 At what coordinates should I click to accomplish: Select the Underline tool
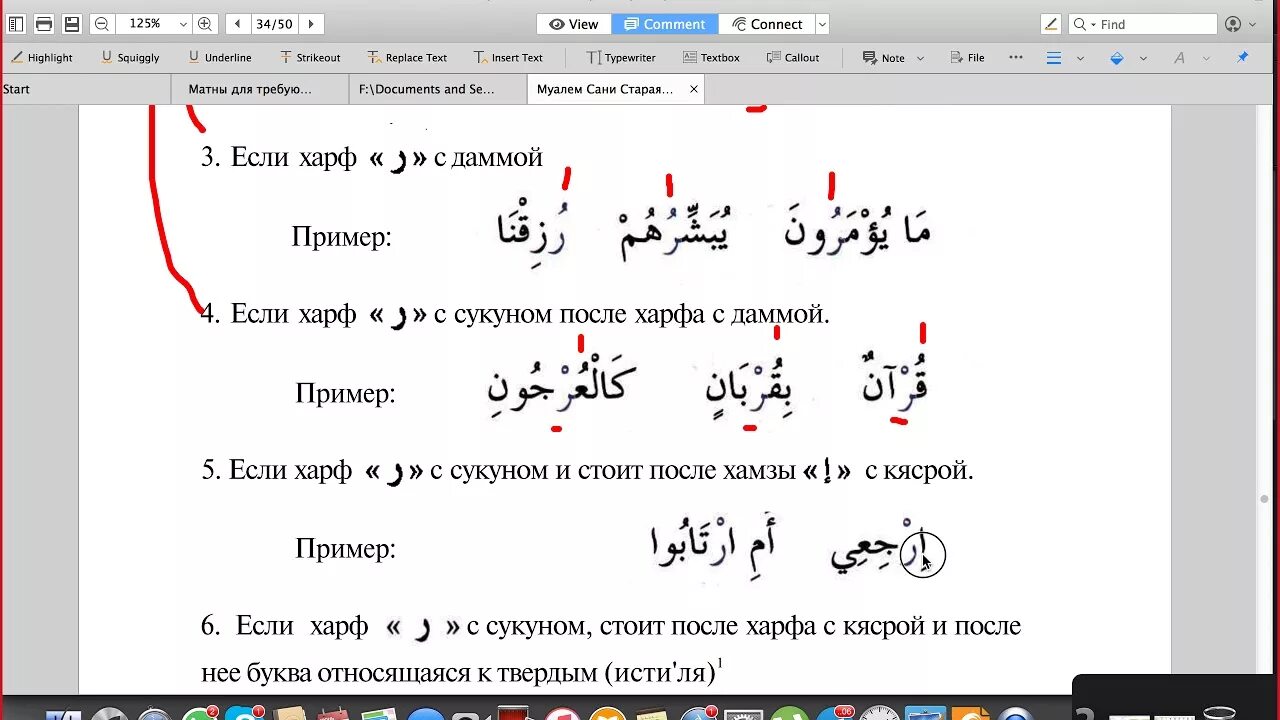tap(219, 58)
